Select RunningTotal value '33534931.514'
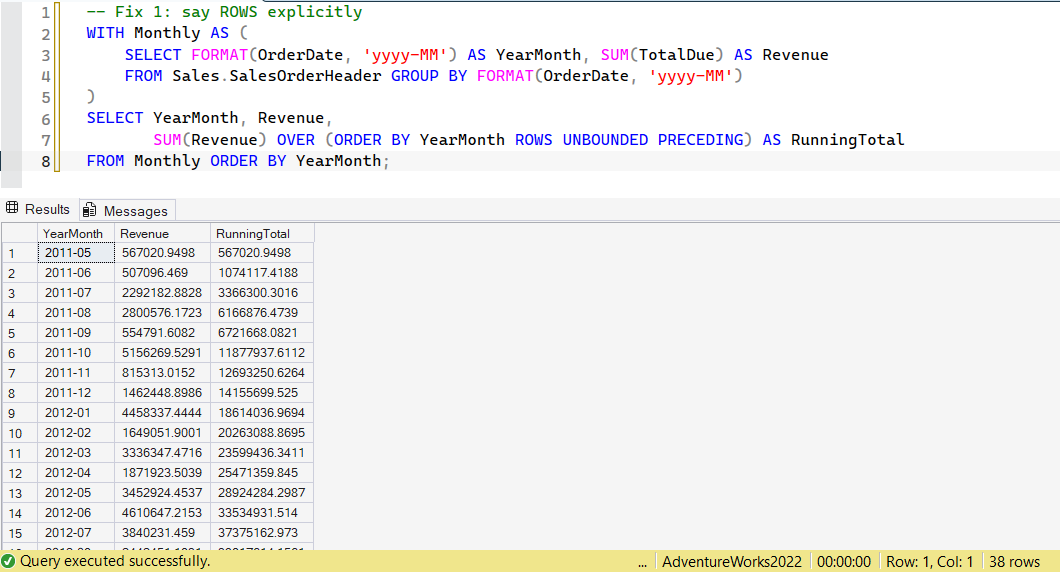 click(262, 513)
